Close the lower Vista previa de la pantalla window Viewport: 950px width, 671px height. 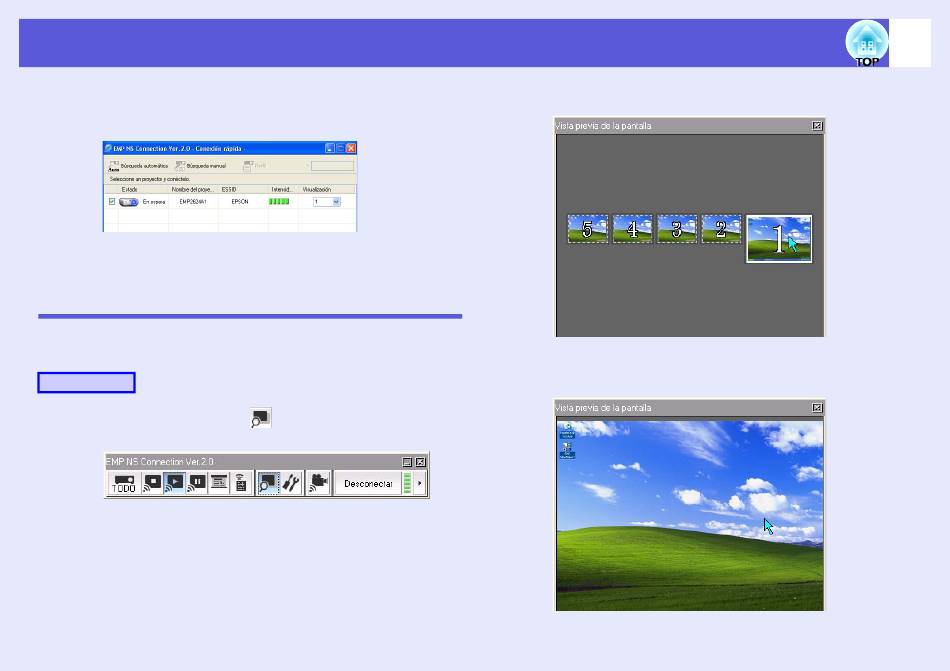[817, 408]
